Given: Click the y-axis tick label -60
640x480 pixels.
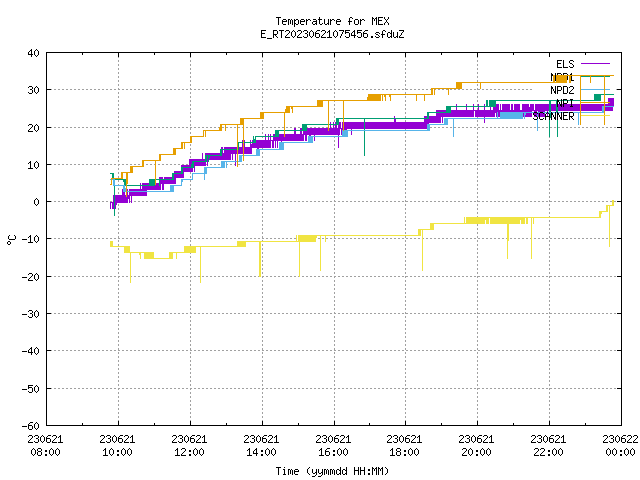Looking at the screenshot, I should coord(31,426).
